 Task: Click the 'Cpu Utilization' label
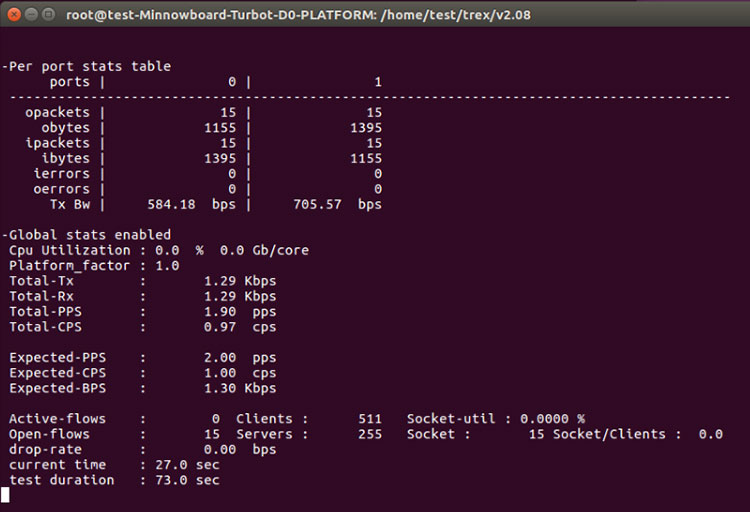click(x=69, y=250)
